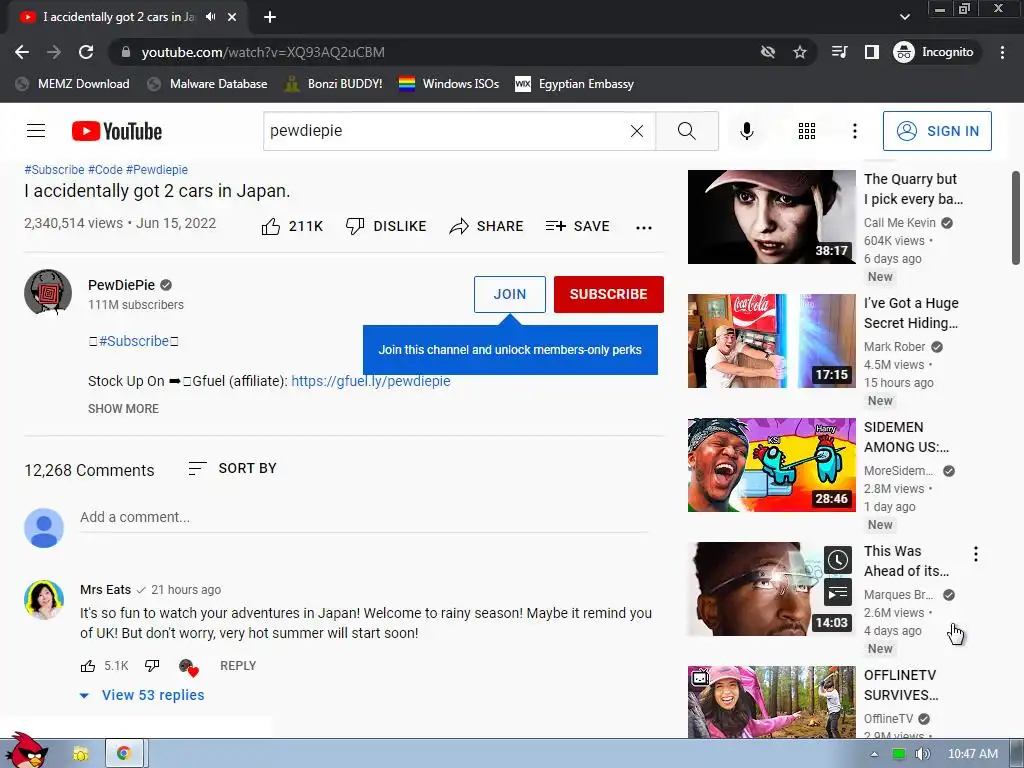This screenshot has width=1024, height=768.
Task: Open the YouTube hamburger guide menu
Action: click(36, 131)
